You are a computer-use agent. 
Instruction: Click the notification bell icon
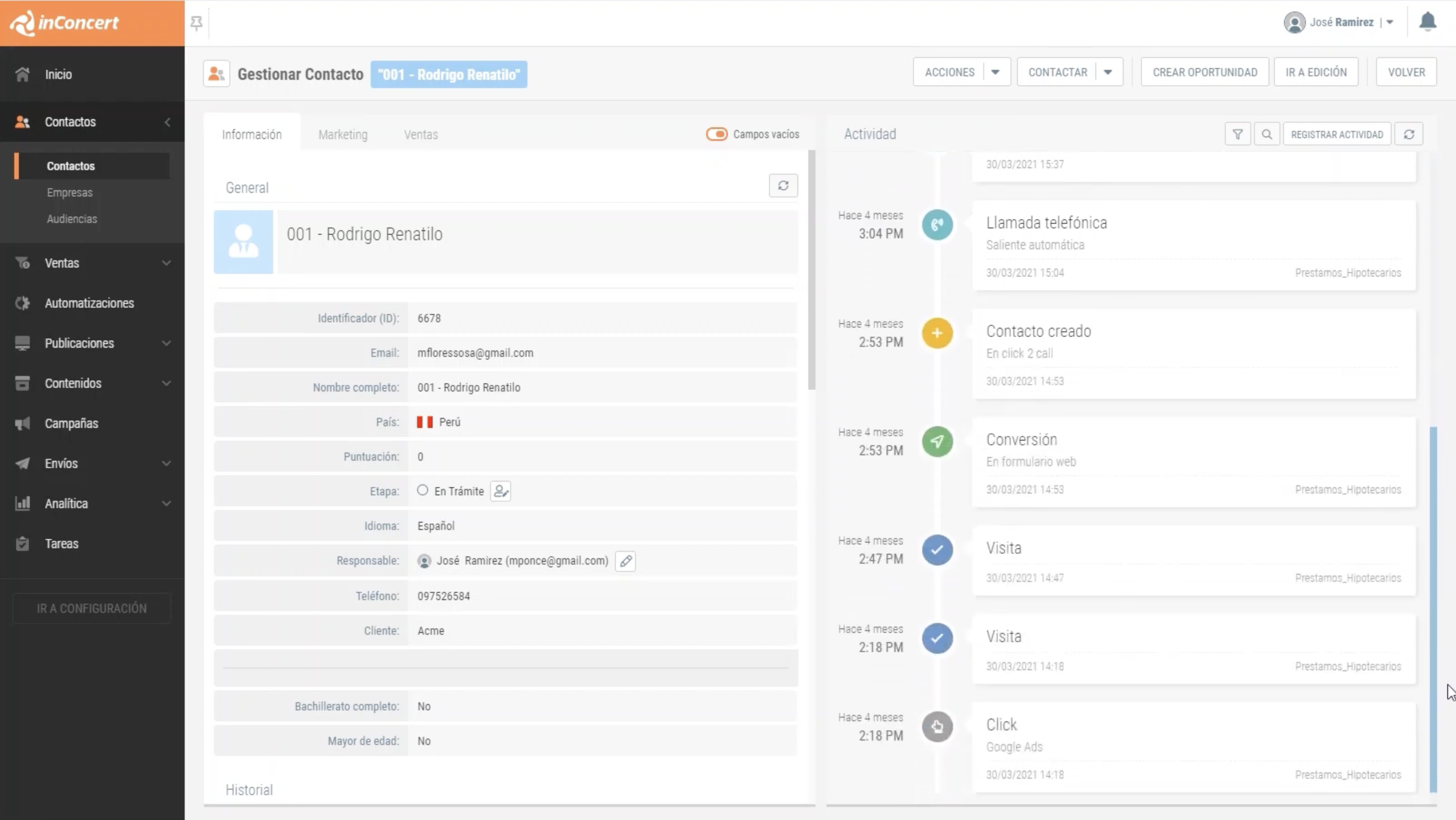[x=1427, y=22]
